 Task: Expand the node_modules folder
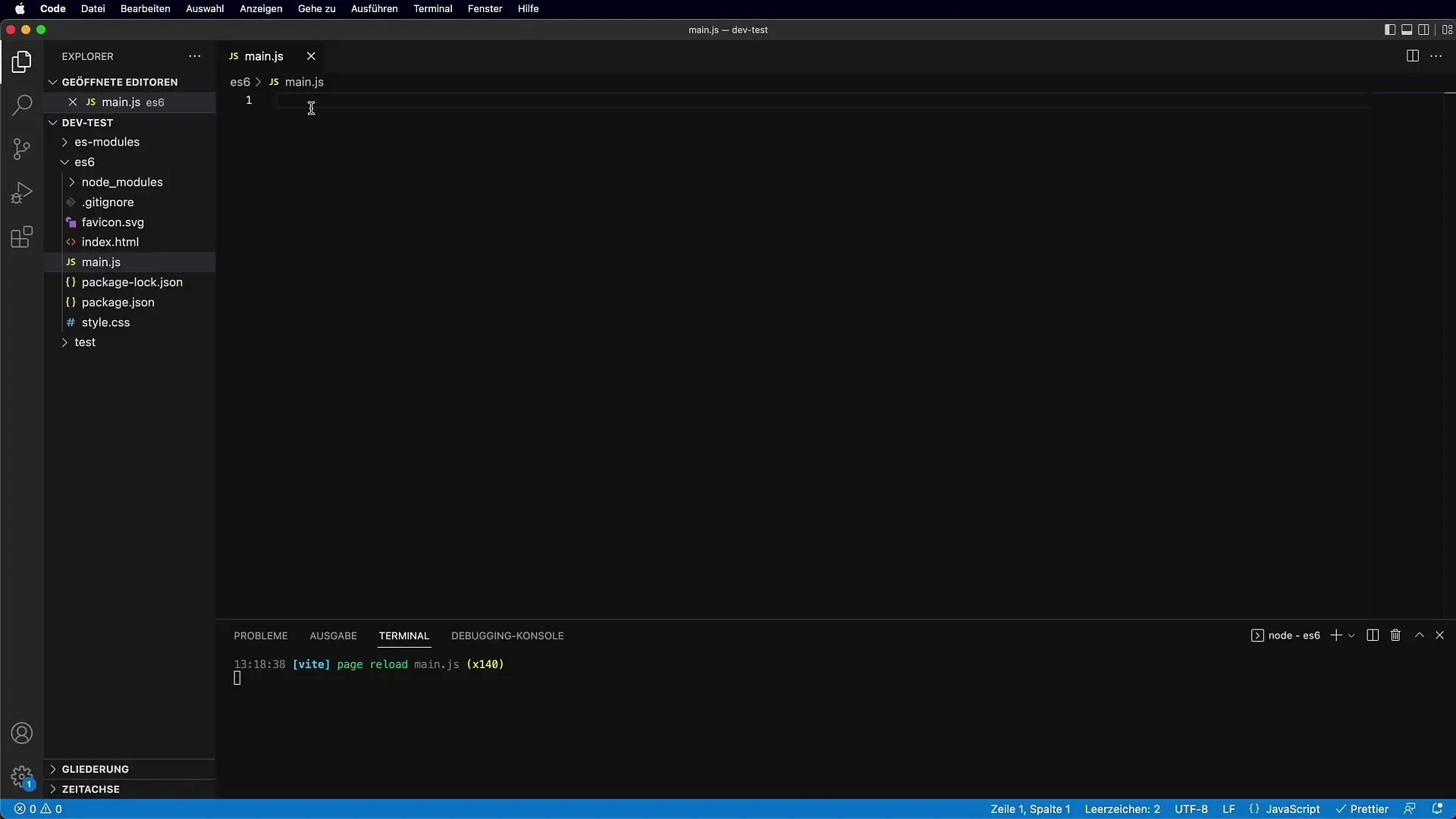click(130, 182)
